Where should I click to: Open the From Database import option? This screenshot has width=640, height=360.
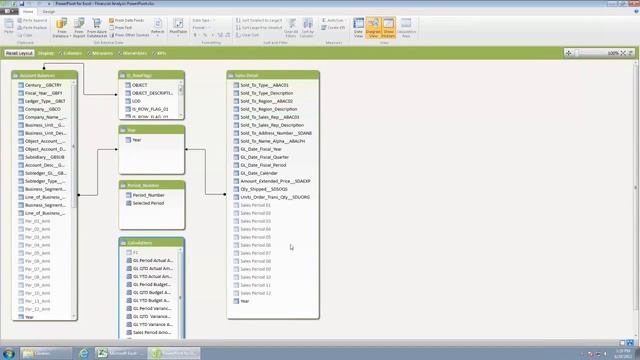(62, 28)
